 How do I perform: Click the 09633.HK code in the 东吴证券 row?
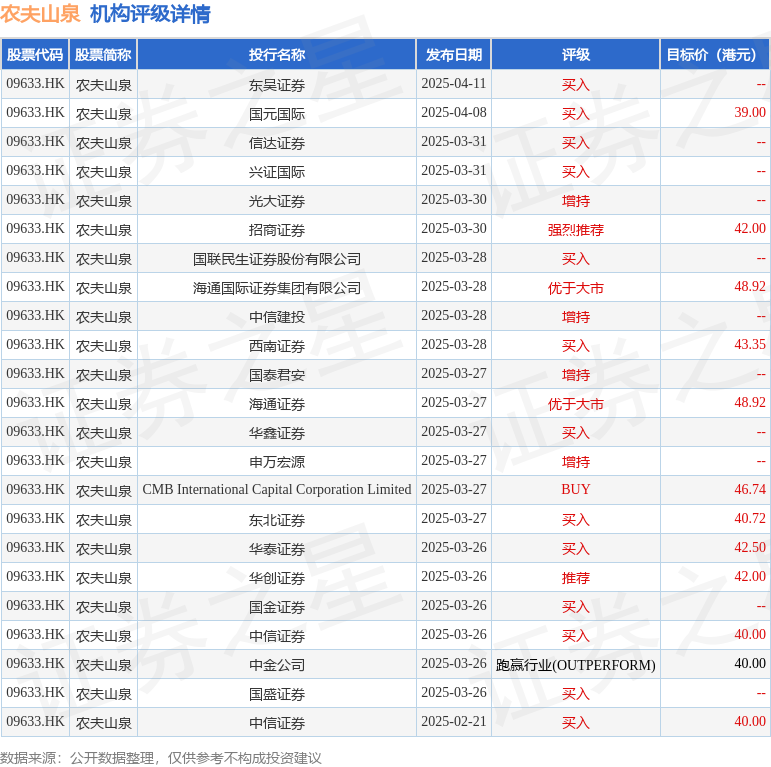pyautogui.click(x=35, y=84)
